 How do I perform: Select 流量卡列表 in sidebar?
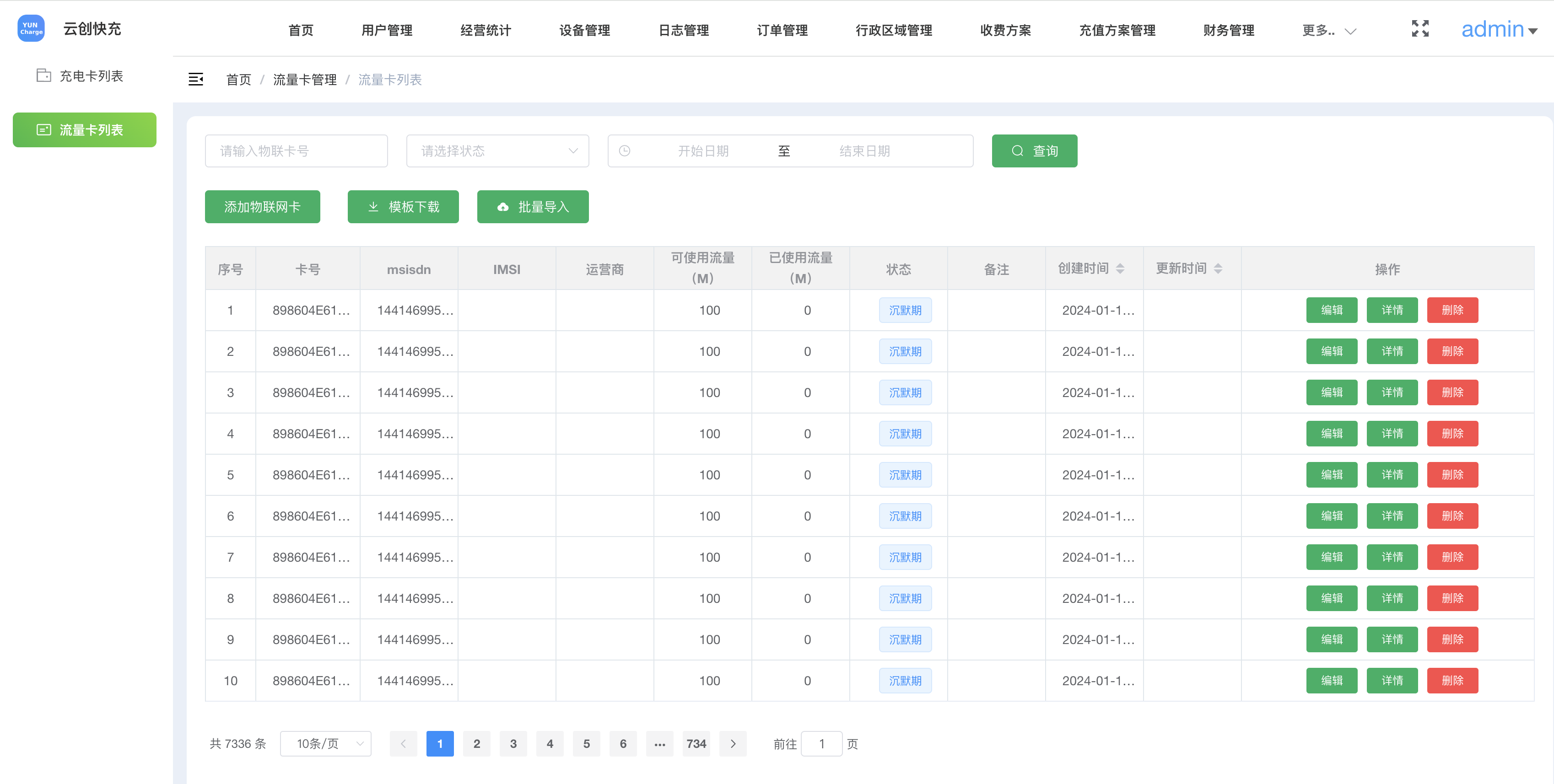click(85, 129)
